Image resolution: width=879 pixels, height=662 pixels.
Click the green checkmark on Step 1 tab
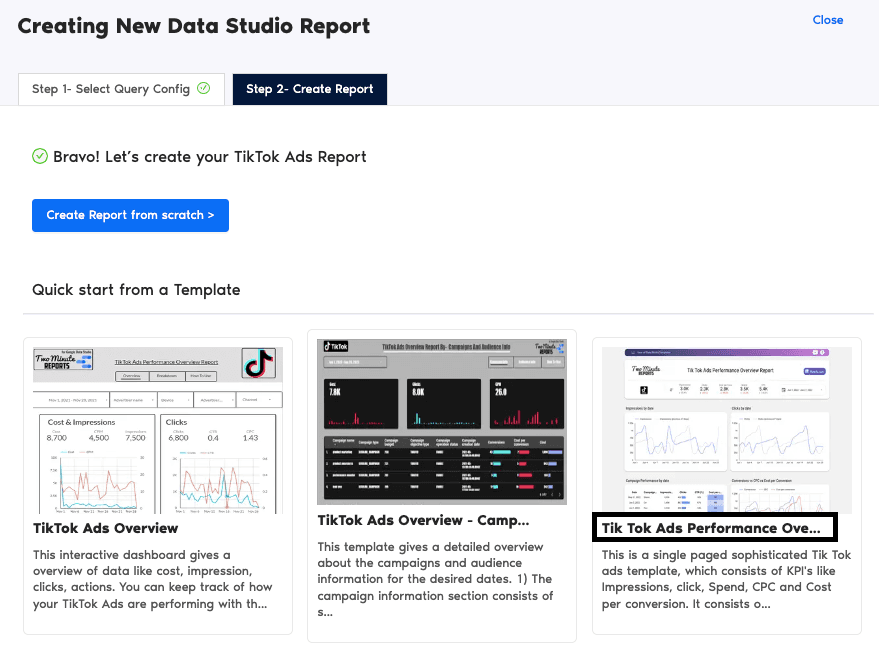(x=204, y=88)
